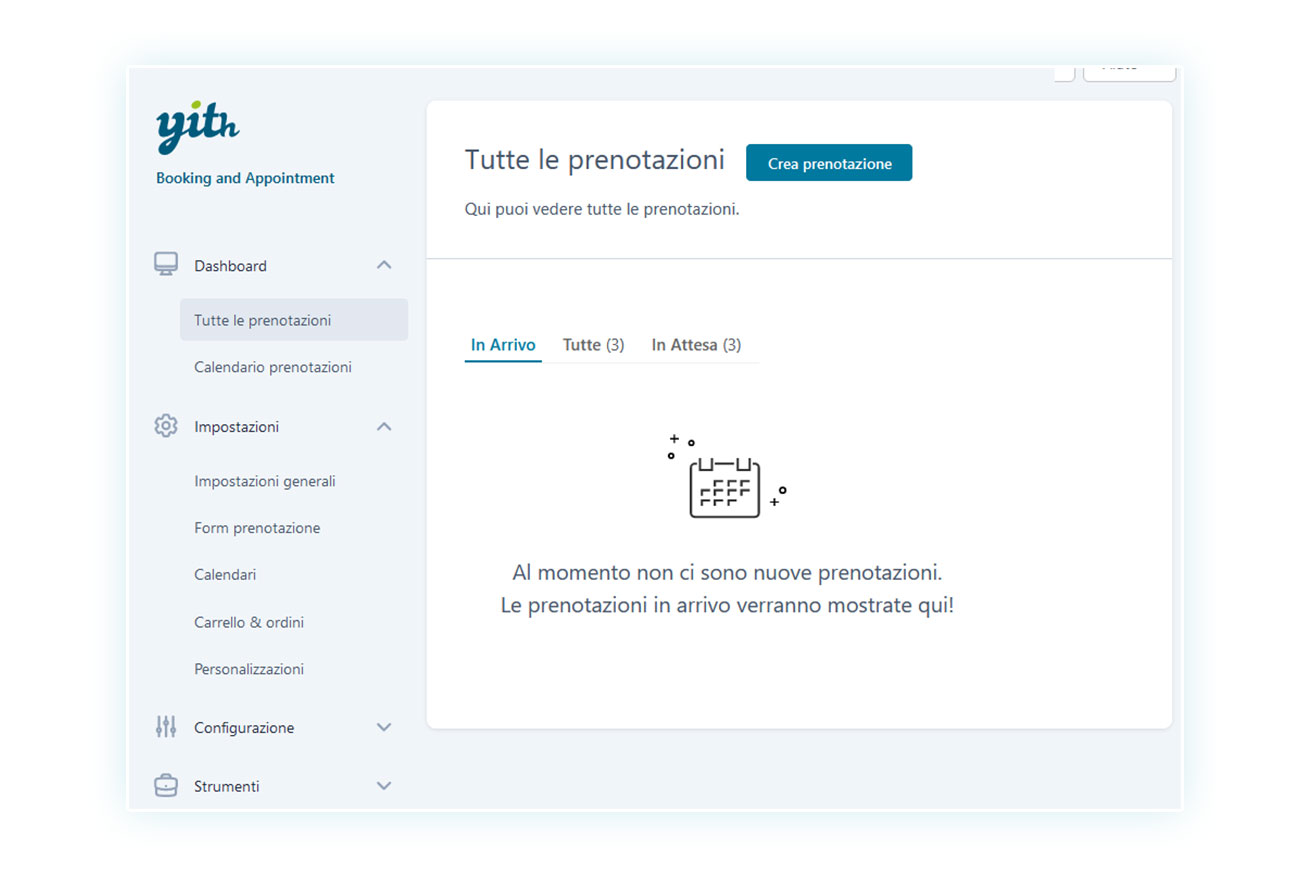Open Form prenotazione settings
This screenshot has height=884, width=1300.
pyautogui.click(x=257, y=528)
